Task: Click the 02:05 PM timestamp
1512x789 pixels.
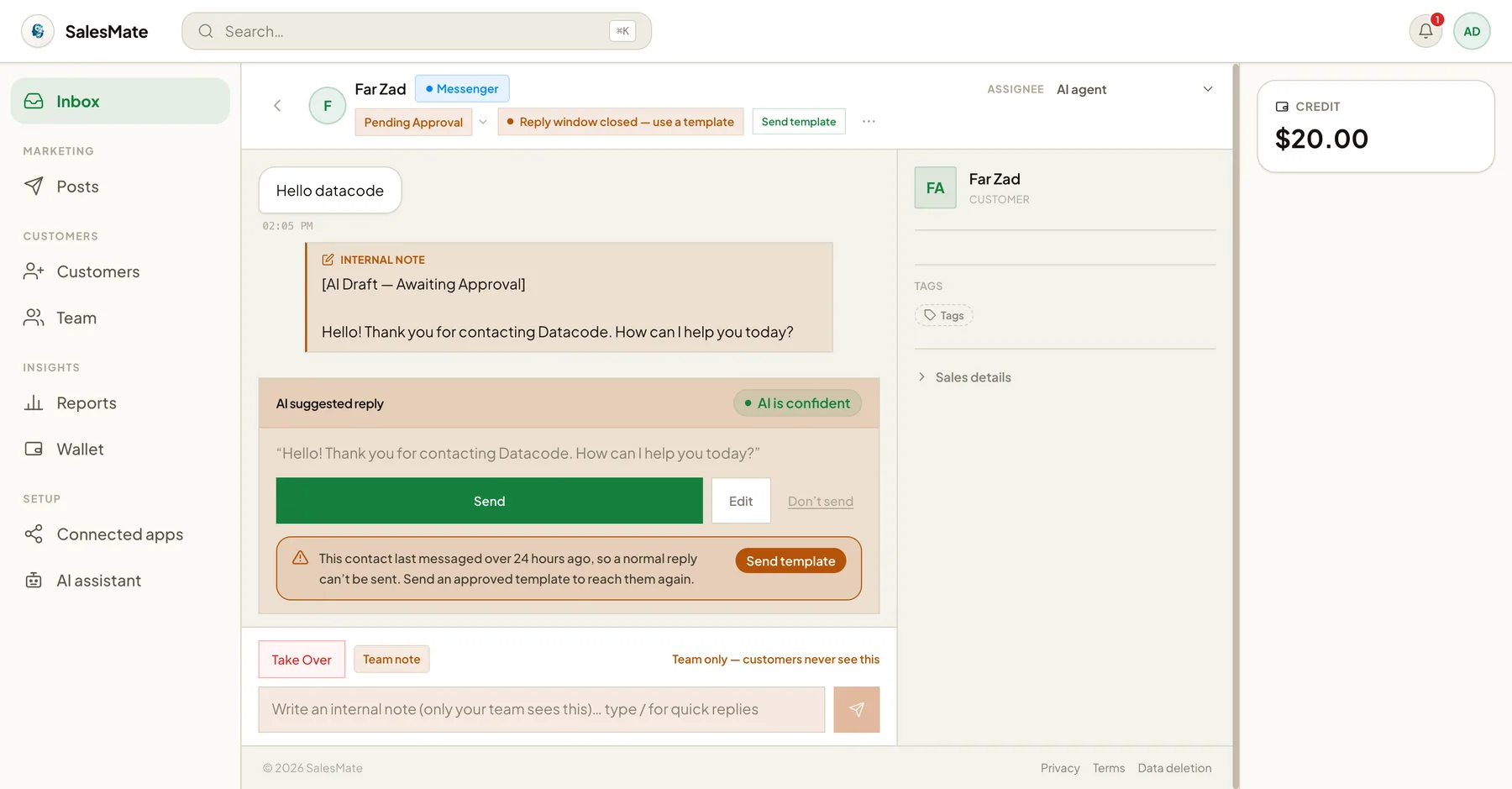Action: [287, 226]
